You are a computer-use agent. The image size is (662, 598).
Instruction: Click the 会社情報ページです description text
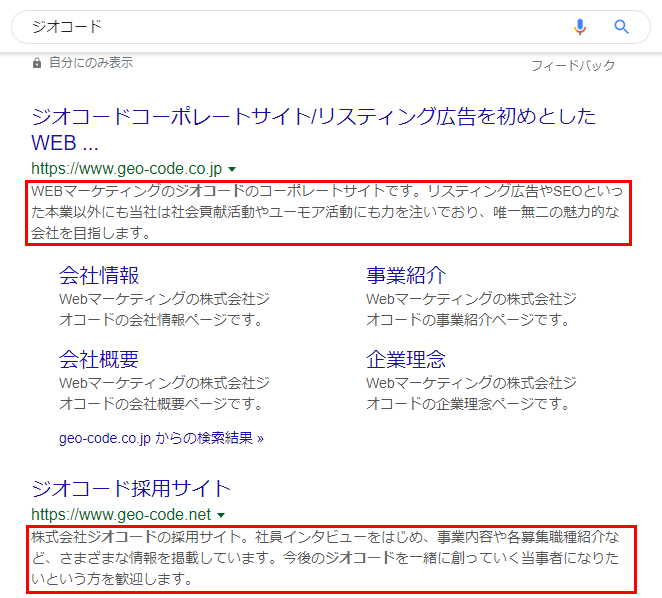[x=164, y=310]
